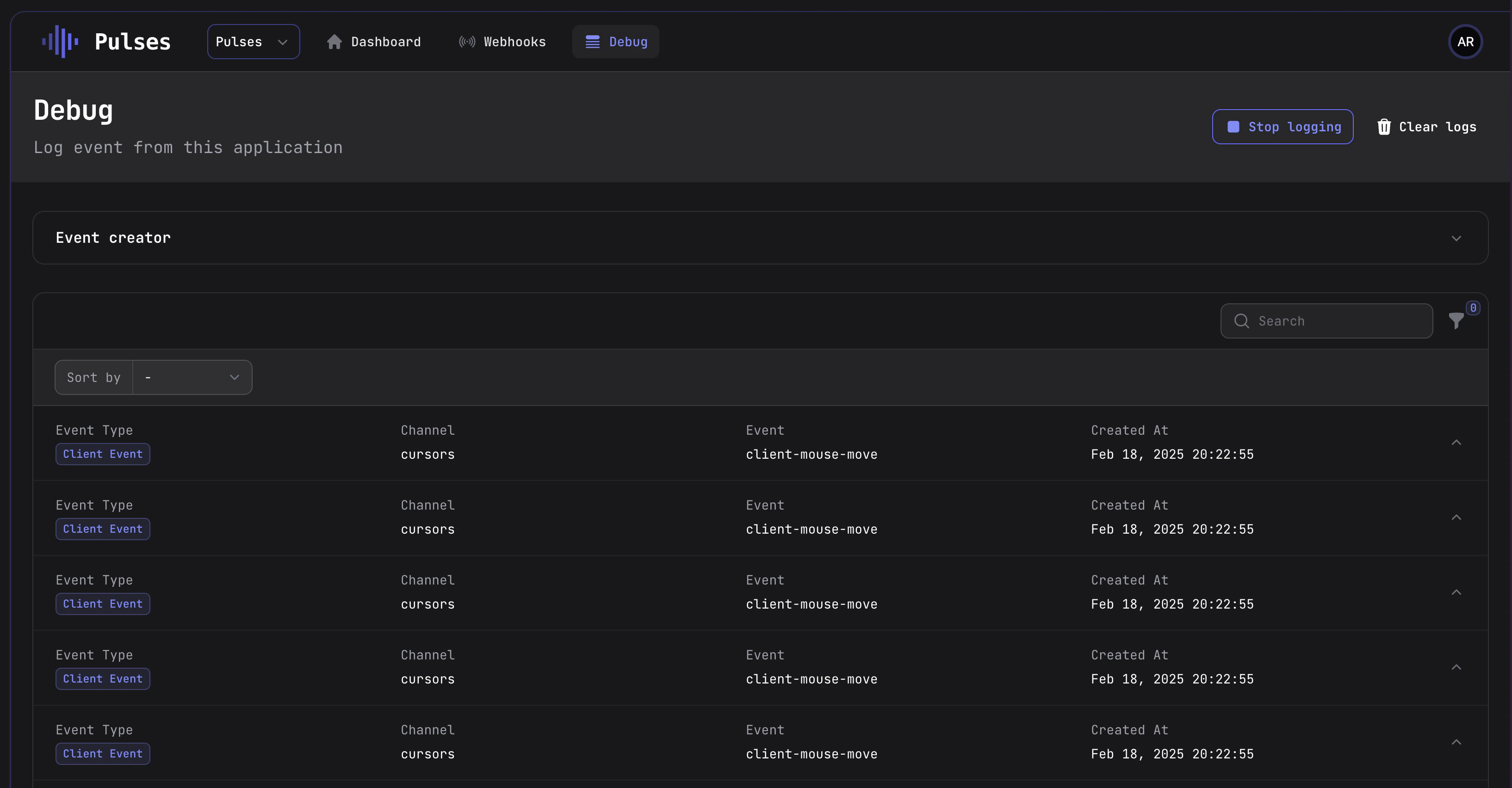Click the broadcast icon next to Webhooks
This screenshot has height=788, width=1512.
pyautogui.click(x=467, y=42)
